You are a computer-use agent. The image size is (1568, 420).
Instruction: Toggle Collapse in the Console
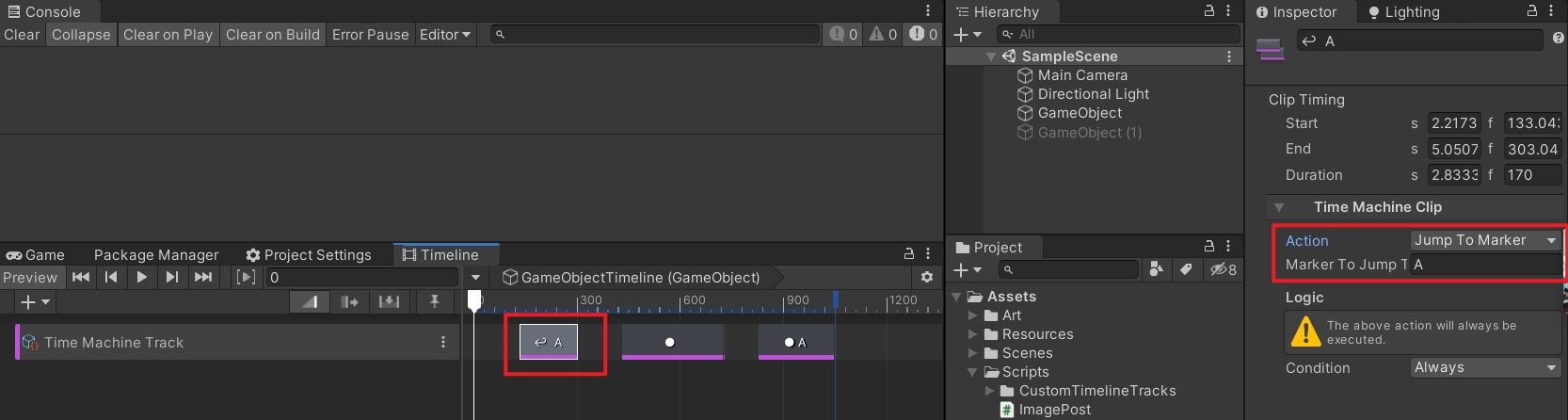[x=81, y=34]
